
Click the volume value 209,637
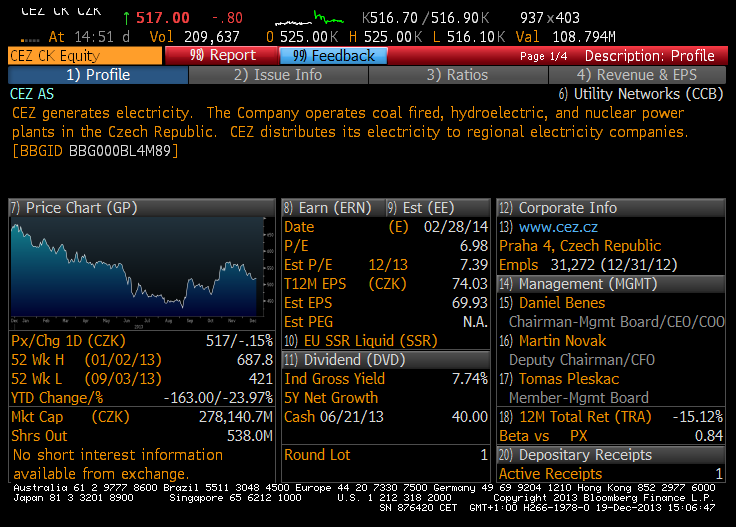(x=212, y=37)
